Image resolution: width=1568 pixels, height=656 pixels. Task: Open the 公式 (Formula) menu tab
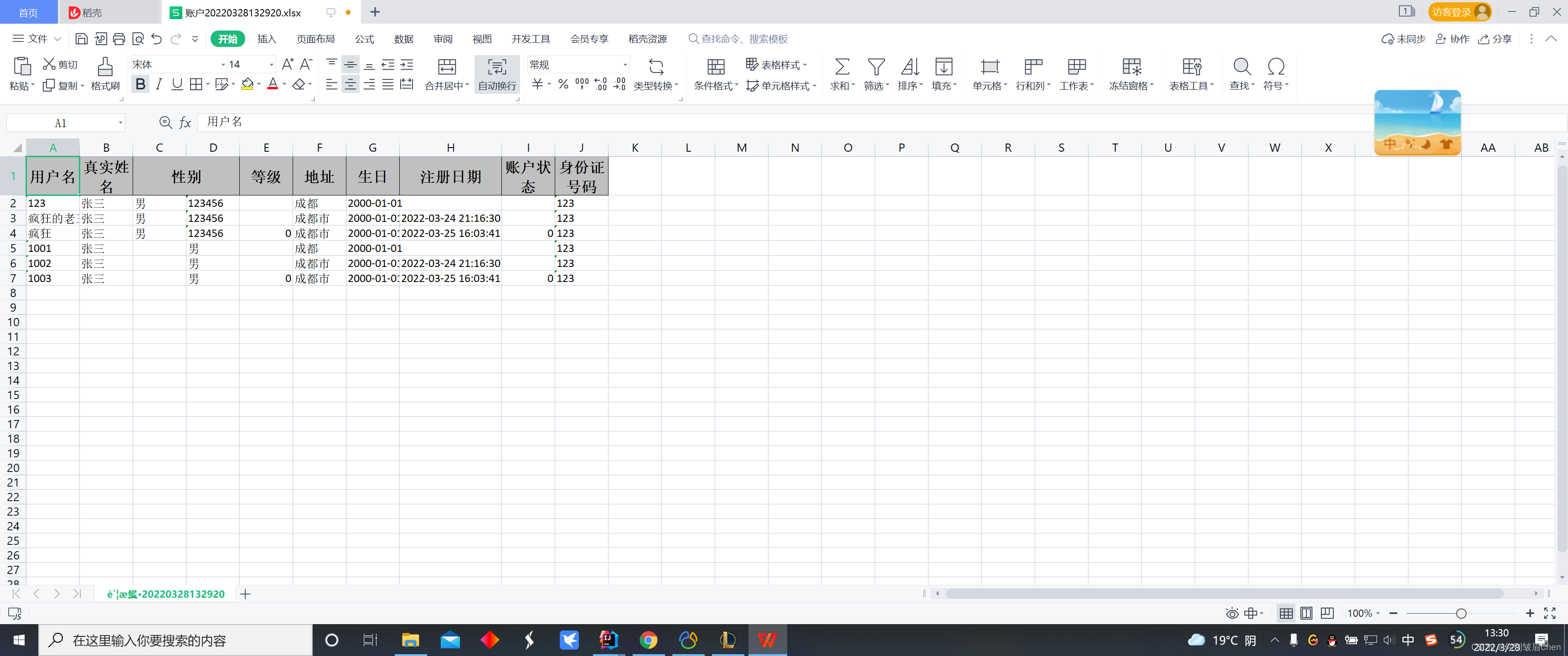coord(362,39)
